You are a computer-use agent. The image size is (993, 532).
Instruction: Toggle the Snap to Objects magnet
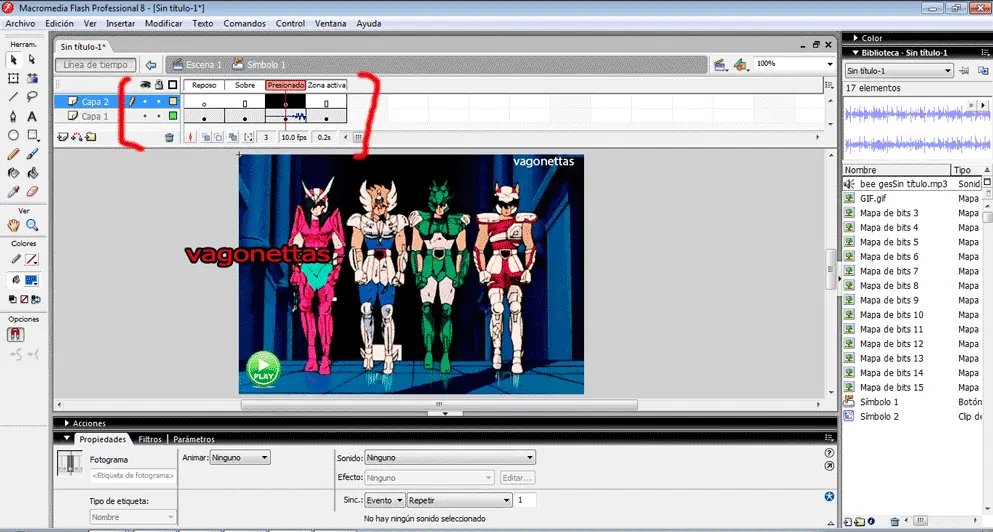(x=15, y=334)
